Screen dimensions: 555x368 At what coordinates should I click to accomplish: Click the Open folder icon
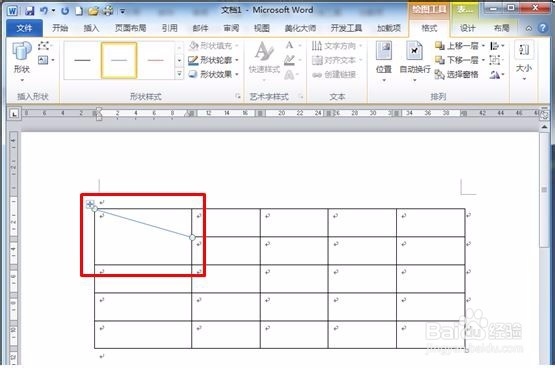pyautogui.click(x=93, y=11)
